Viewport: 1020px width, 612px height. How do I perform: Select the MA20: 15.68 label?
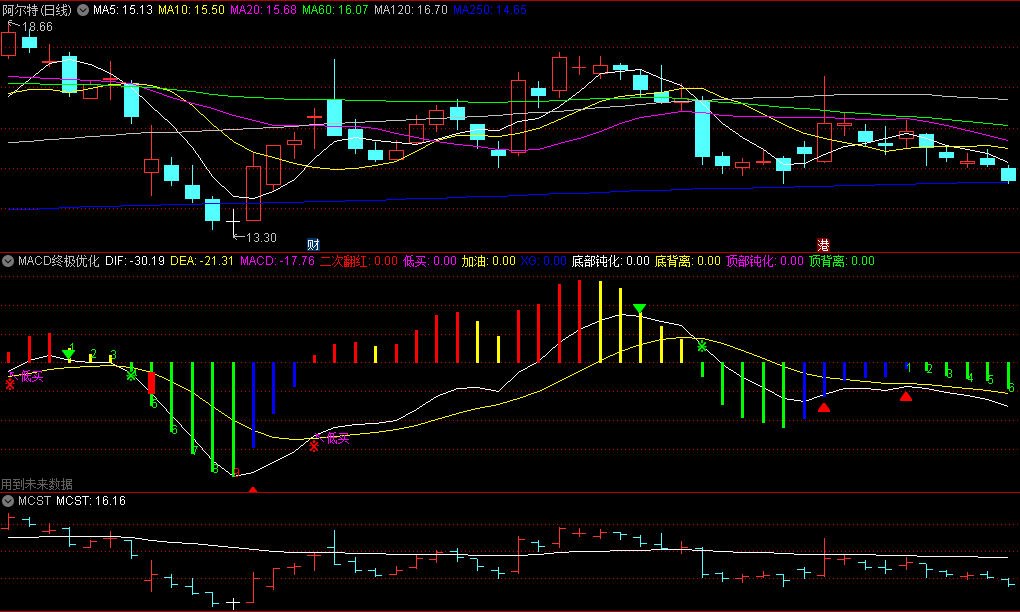(263, 10)
